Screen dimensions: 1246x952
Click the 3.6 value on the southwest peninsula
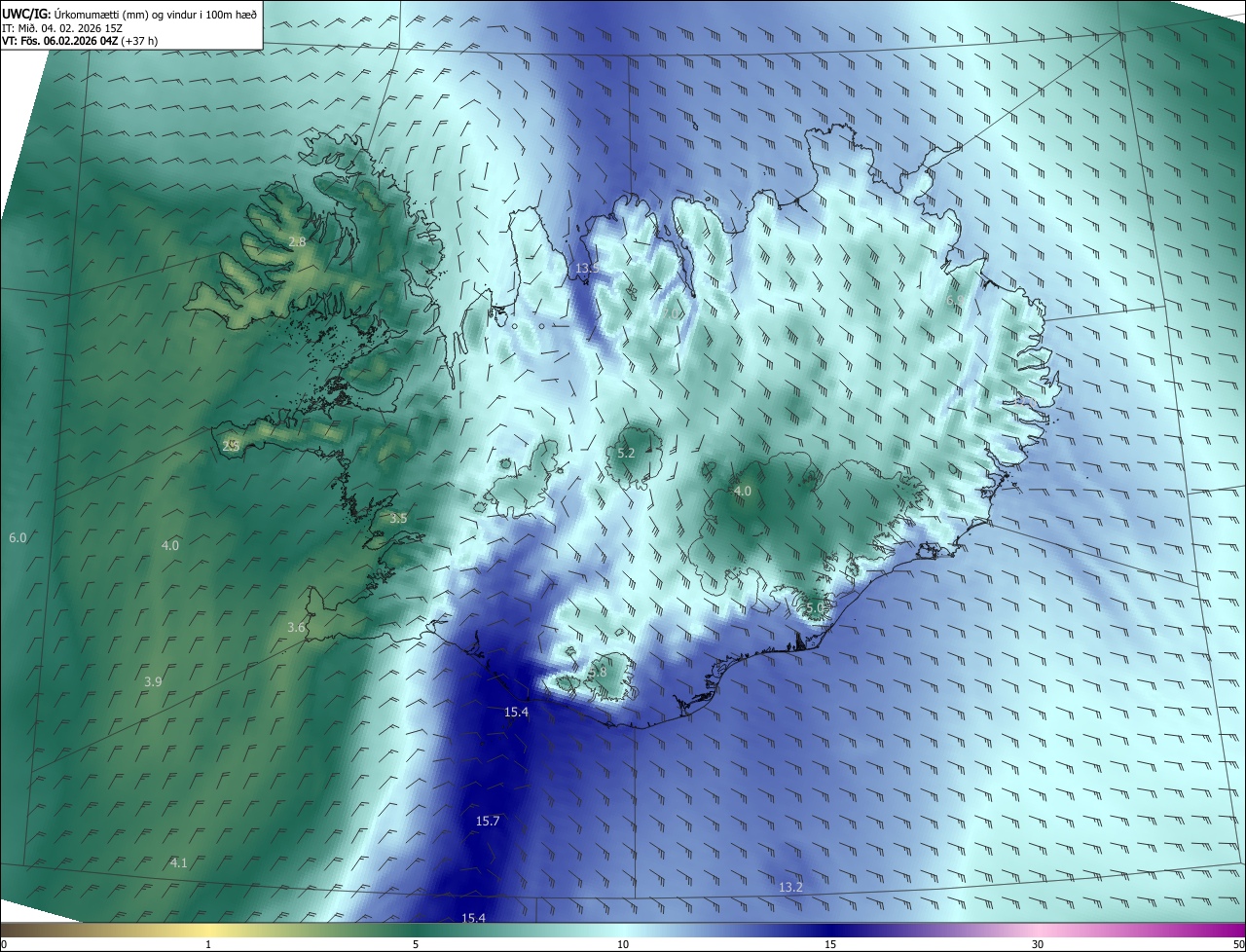[x=297, y=629]
